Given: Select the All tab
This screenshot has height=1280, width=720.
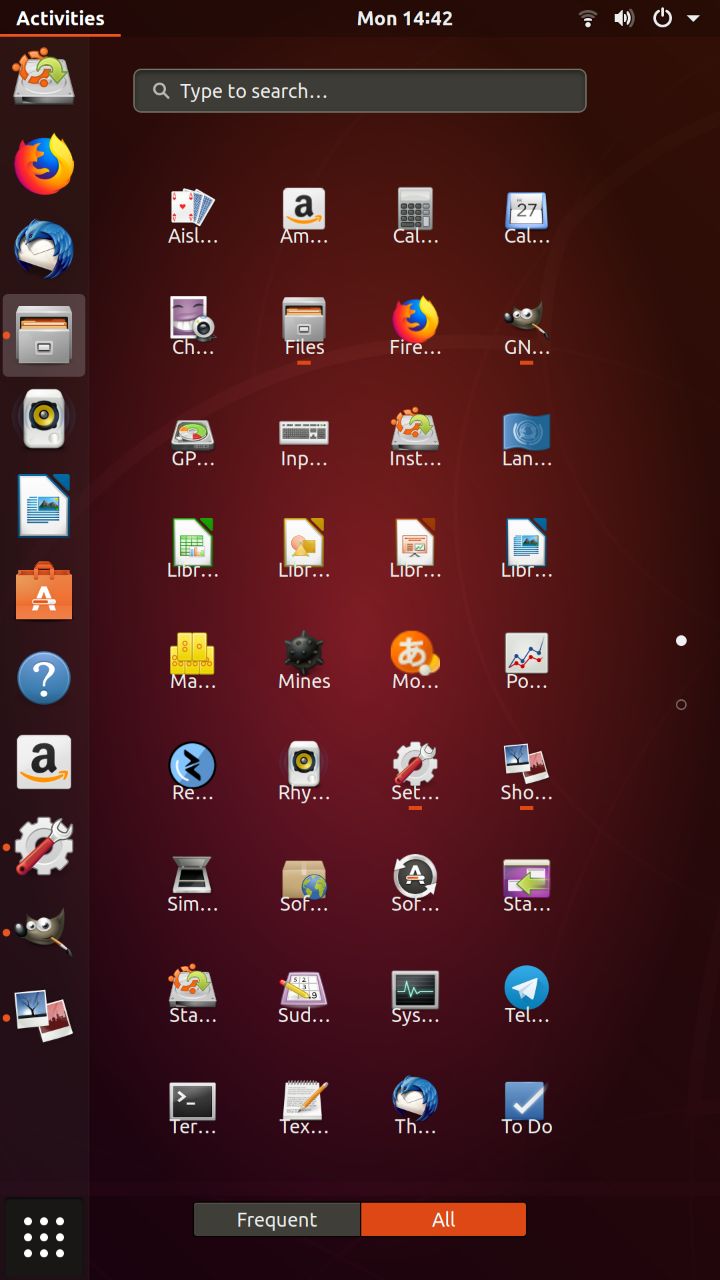Looking at the screenshot, I should [x=443, y=1219].
